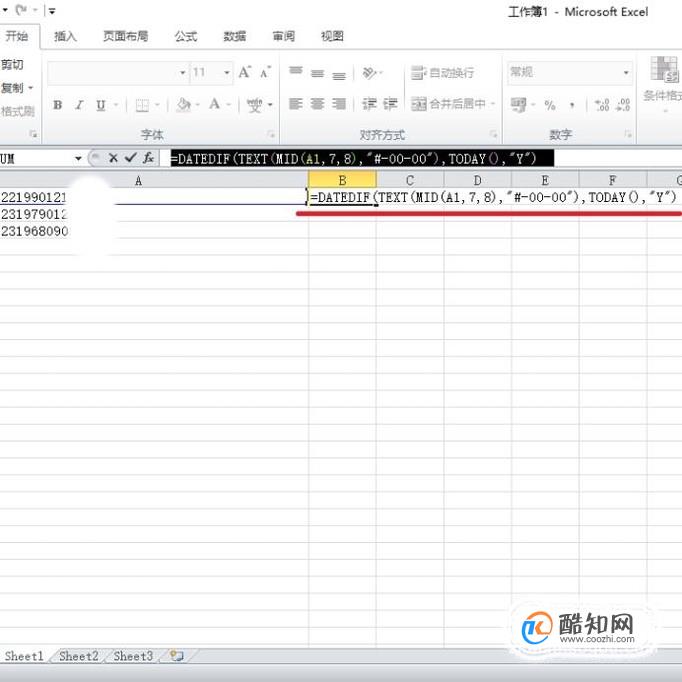This screenshot has height=682, width=682.
Task: Toggle Underline formatting
Action: (x=101, y=105)
